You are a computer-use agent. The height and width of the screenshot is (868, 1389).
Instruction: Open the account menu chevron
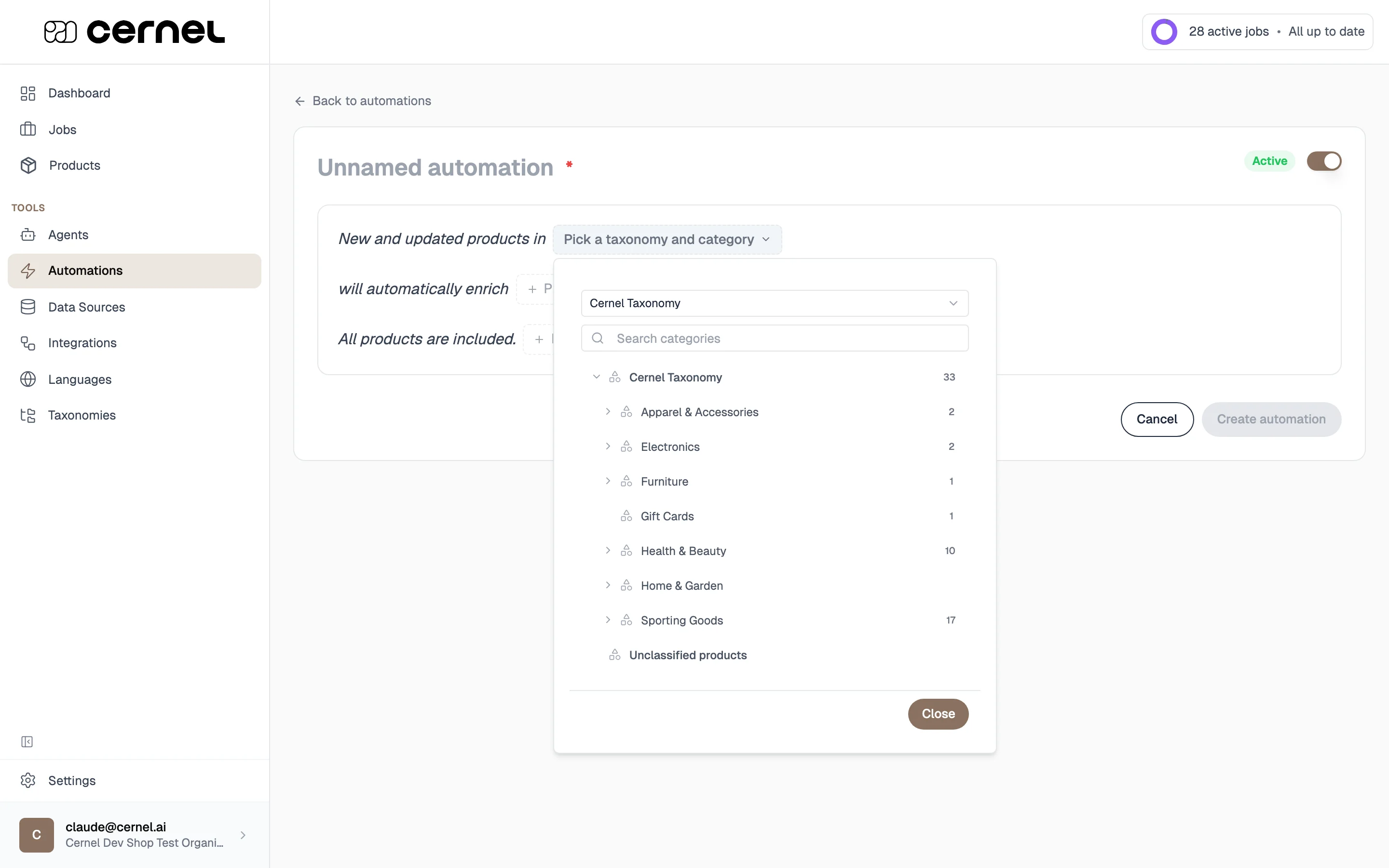click(243, 835)
